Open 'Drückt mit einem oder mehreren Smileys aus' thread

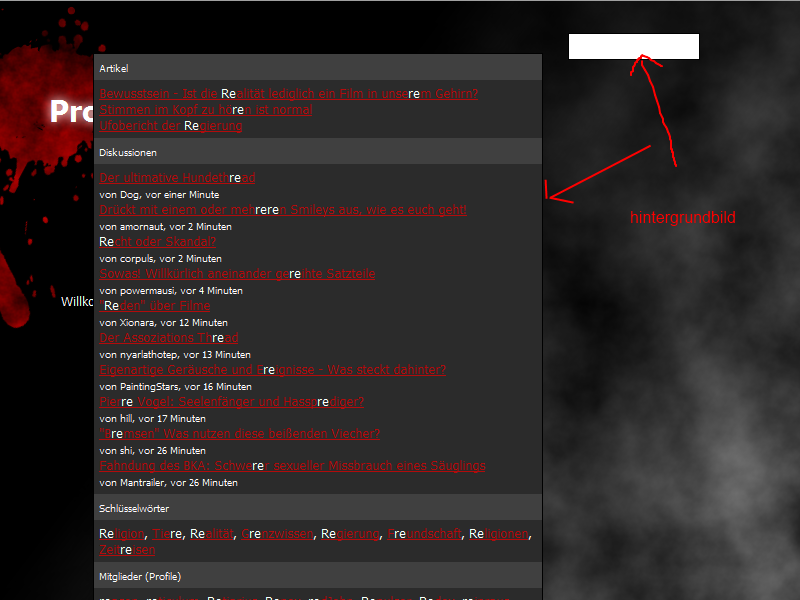(x=283, y=210)
